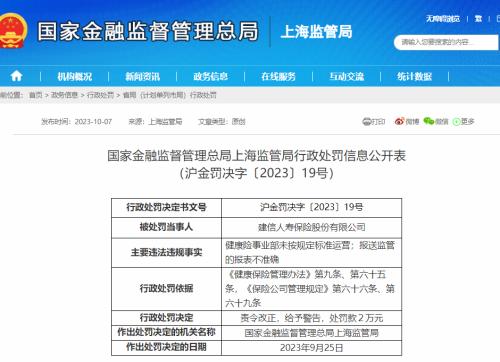Click source 上海监管局 in article meta
The image size is (500, 362).
[x=165, y=122]
